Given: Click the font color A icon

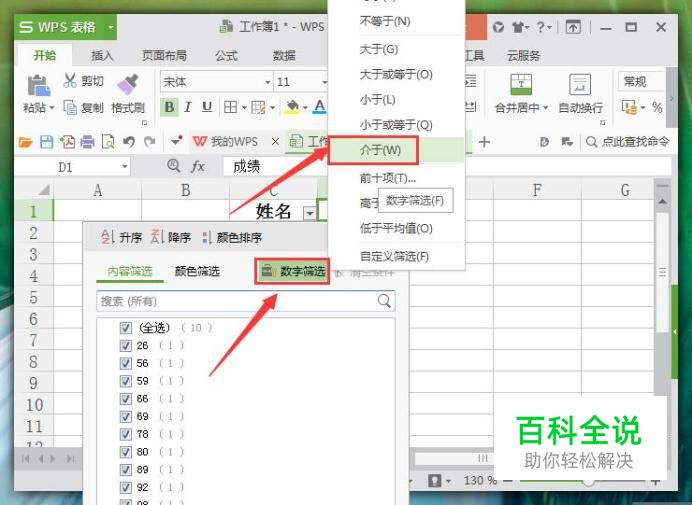Looking at the screenshot, I should coord(320,107).
